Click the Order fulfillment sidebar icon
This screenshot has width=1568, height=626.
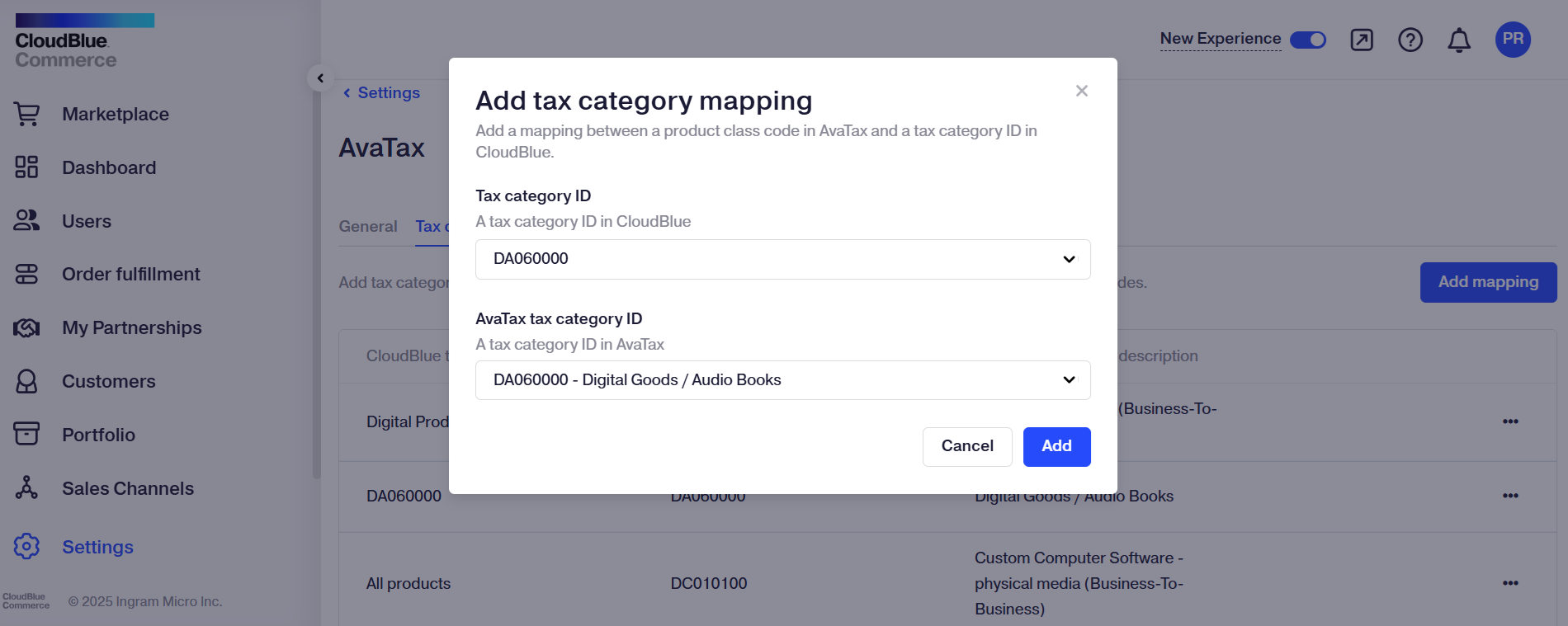click(x=27, y=274)
